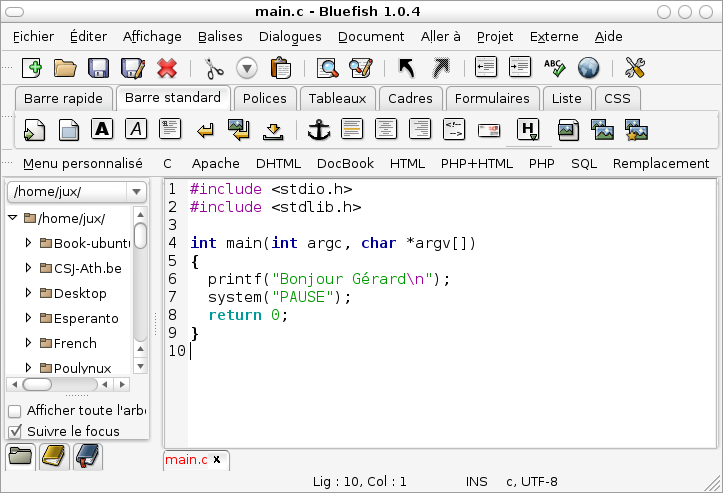Open the Menu personnalisé menu
This screenshot has height=493, width=723.
(83, 163)
